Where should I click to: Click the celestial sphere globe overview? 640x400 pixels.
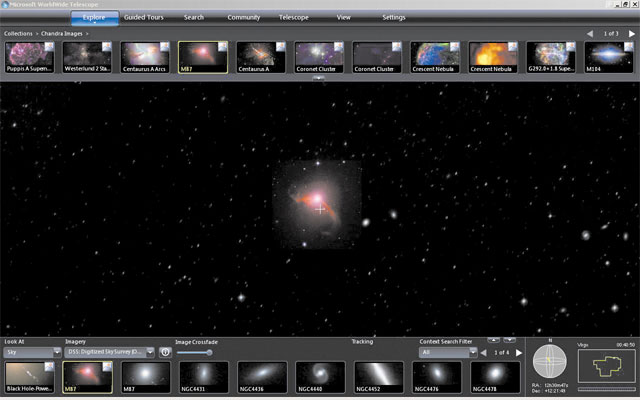tap(549, 362)
